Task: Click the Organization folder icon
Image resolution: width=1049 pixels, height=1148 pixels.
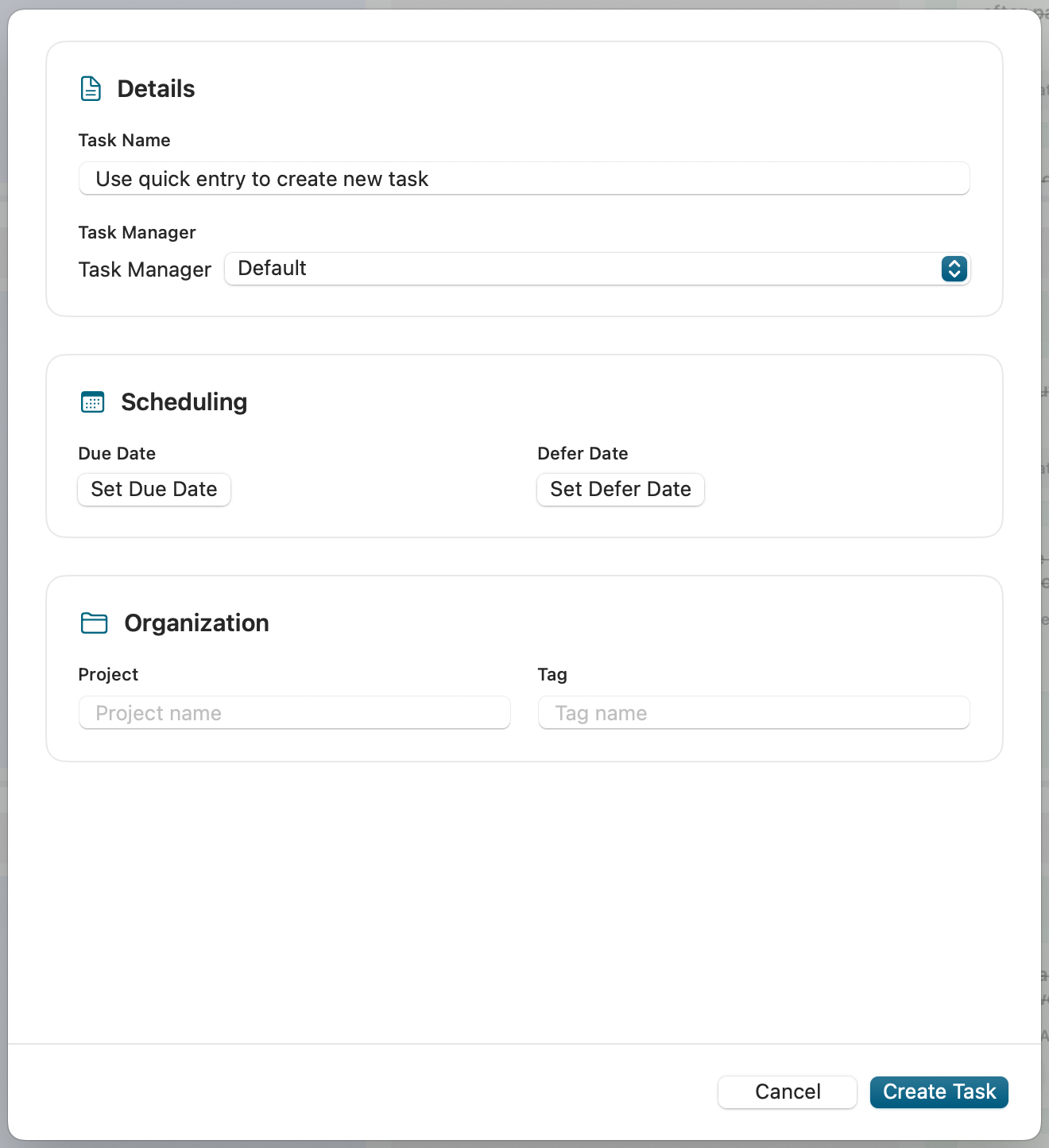Action: 95,623
